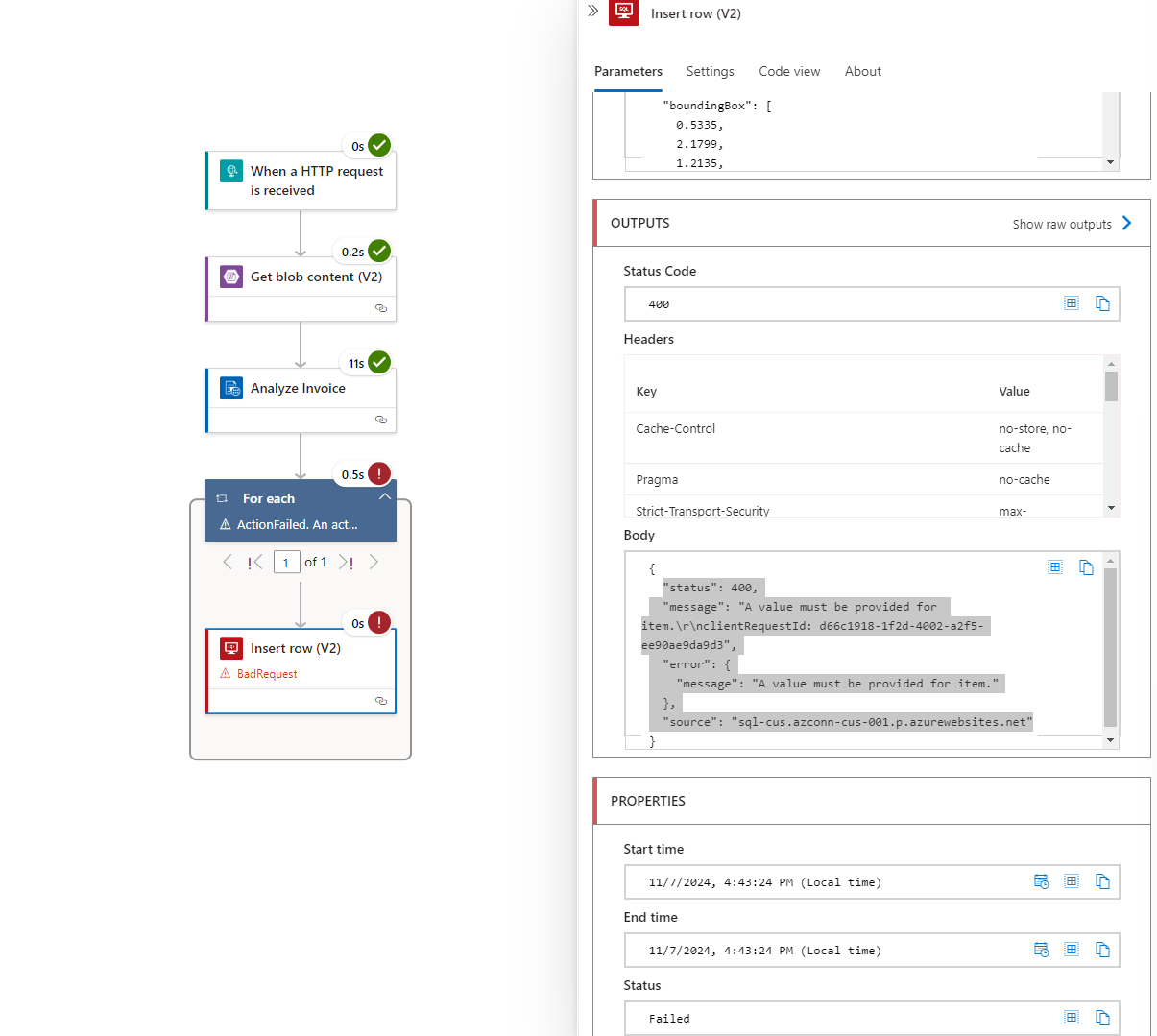Jump to the previous failed iteration
This screenshot has width=1157, height=1036.
pyautogui.click(x=254, y=562)
